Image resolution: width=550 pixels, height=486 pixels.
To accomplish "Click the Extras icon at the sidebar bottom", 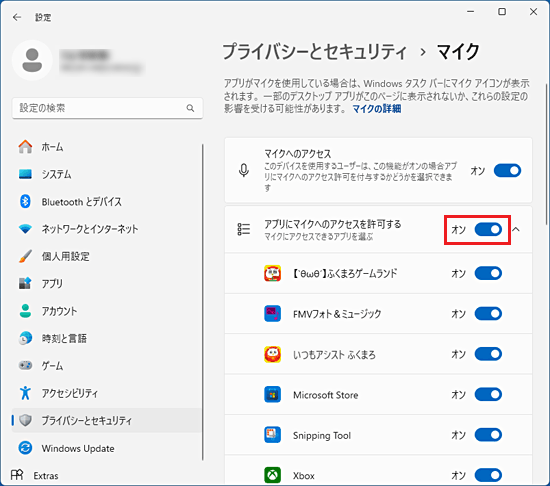I will point(17,475).
